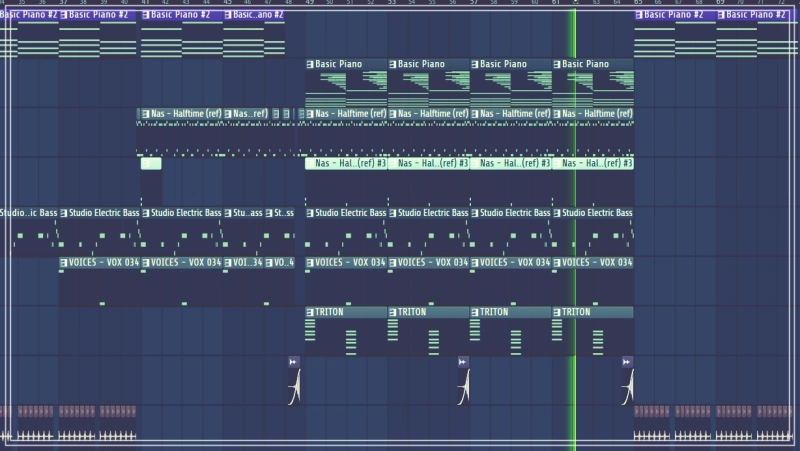Open the TRITON clip menu at bar 49
The width and height of the screenshot is (800, 451).
[312, 312]
